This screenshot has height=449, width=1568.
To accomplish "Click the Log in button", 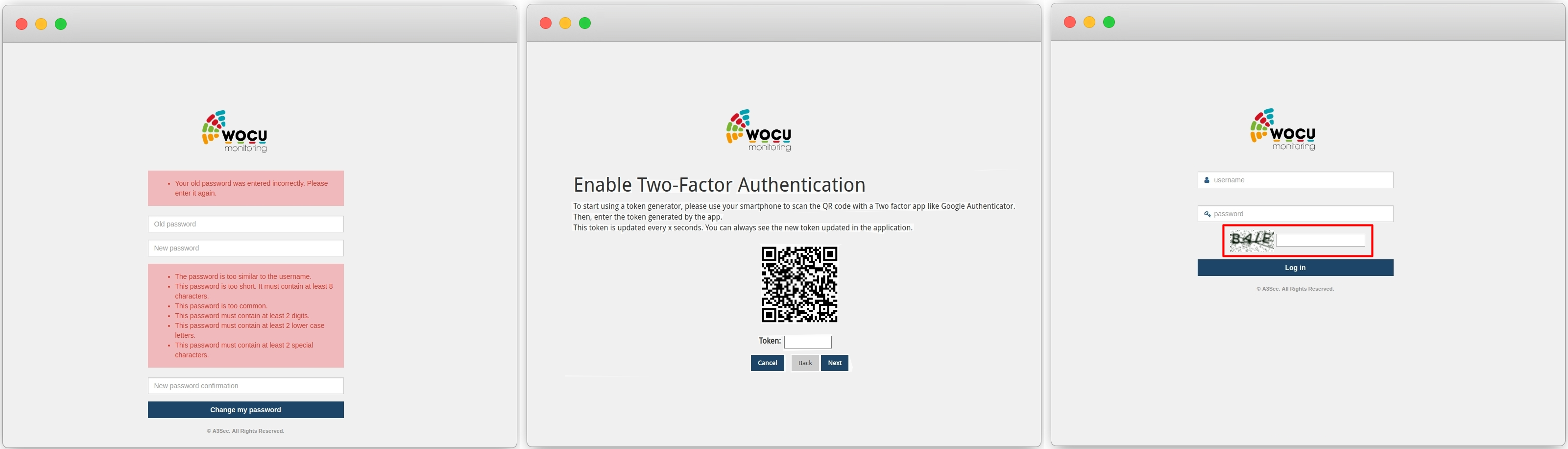I will pos(1295,268).
